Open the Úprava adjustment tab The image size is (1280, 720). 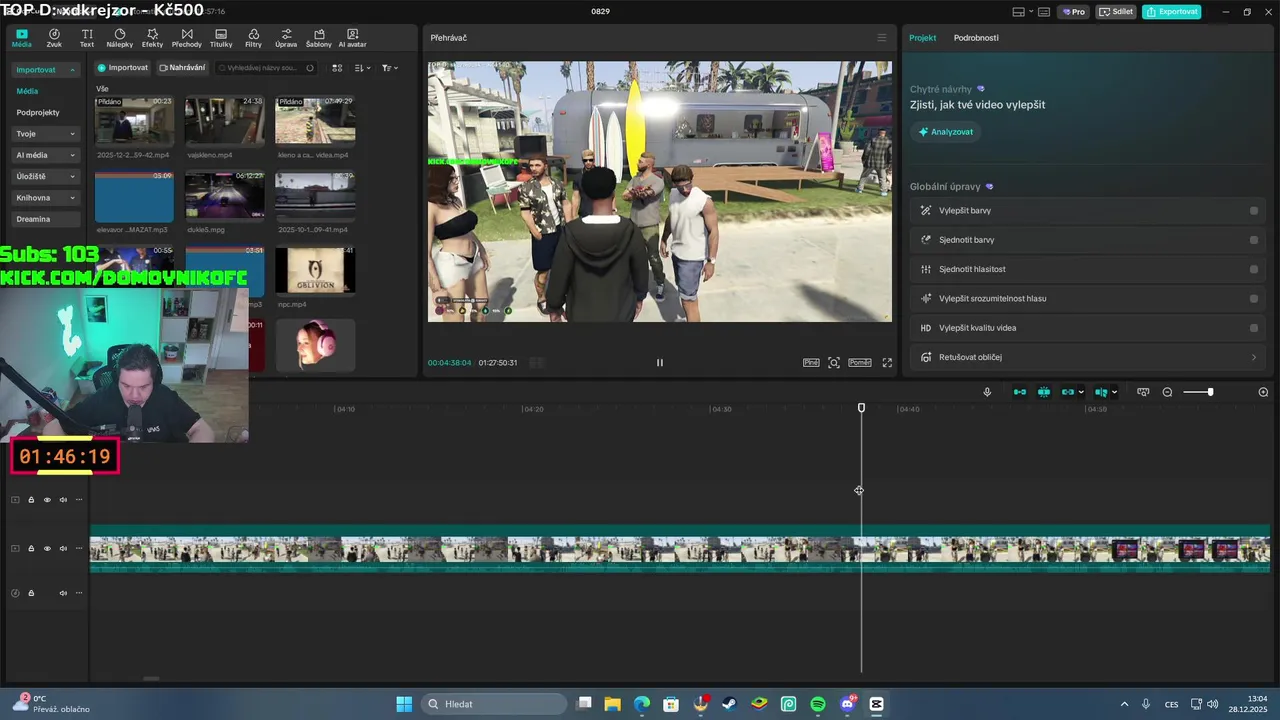pyautogui.click(x=286, y=38)
